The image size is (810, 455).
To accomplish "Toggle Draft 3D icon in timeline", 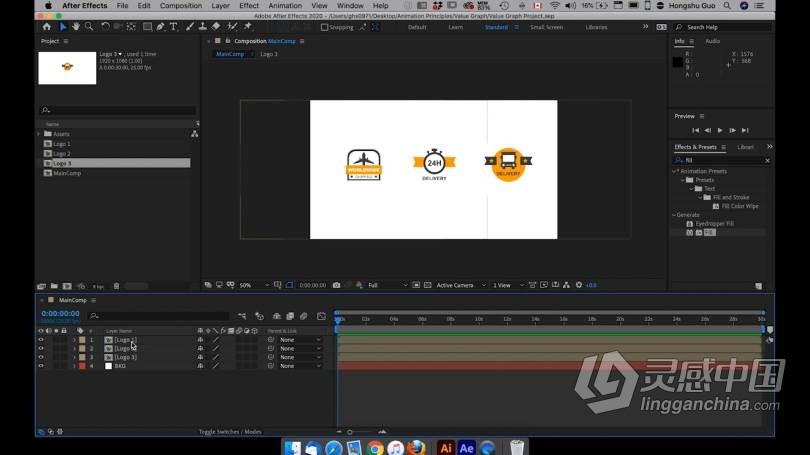I will (259, 316).
